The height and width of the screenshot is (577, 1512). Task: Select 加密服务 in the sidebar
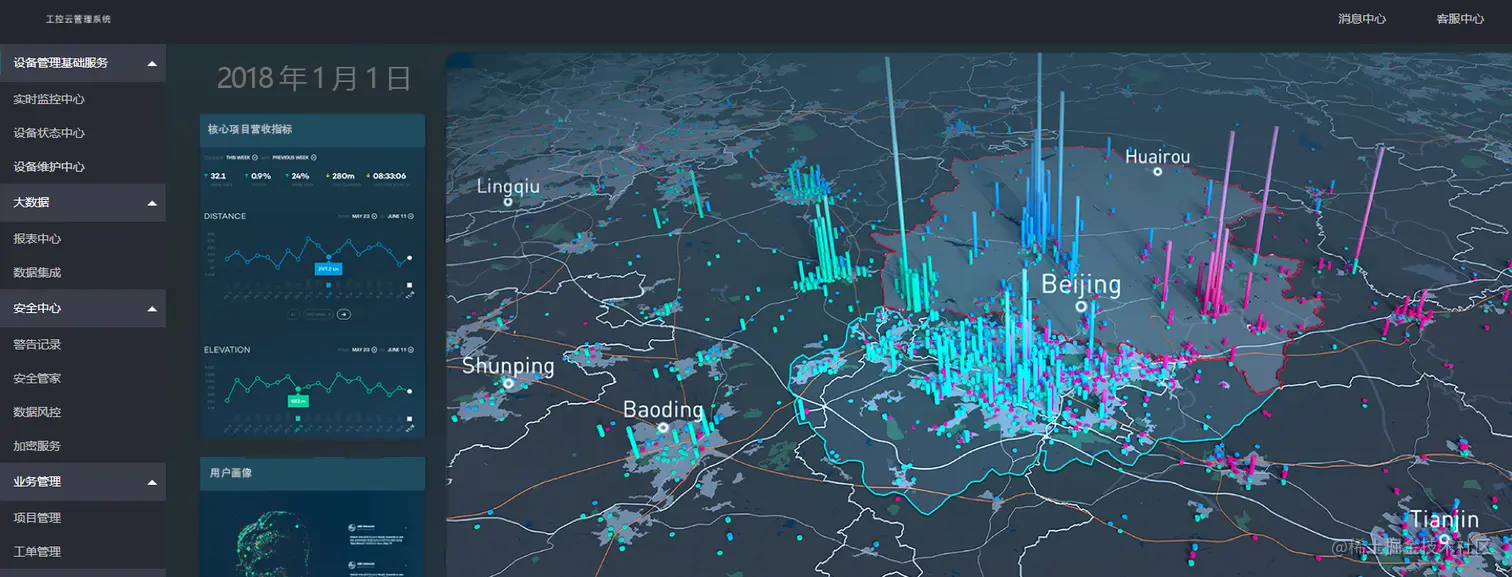coord(37,446)
